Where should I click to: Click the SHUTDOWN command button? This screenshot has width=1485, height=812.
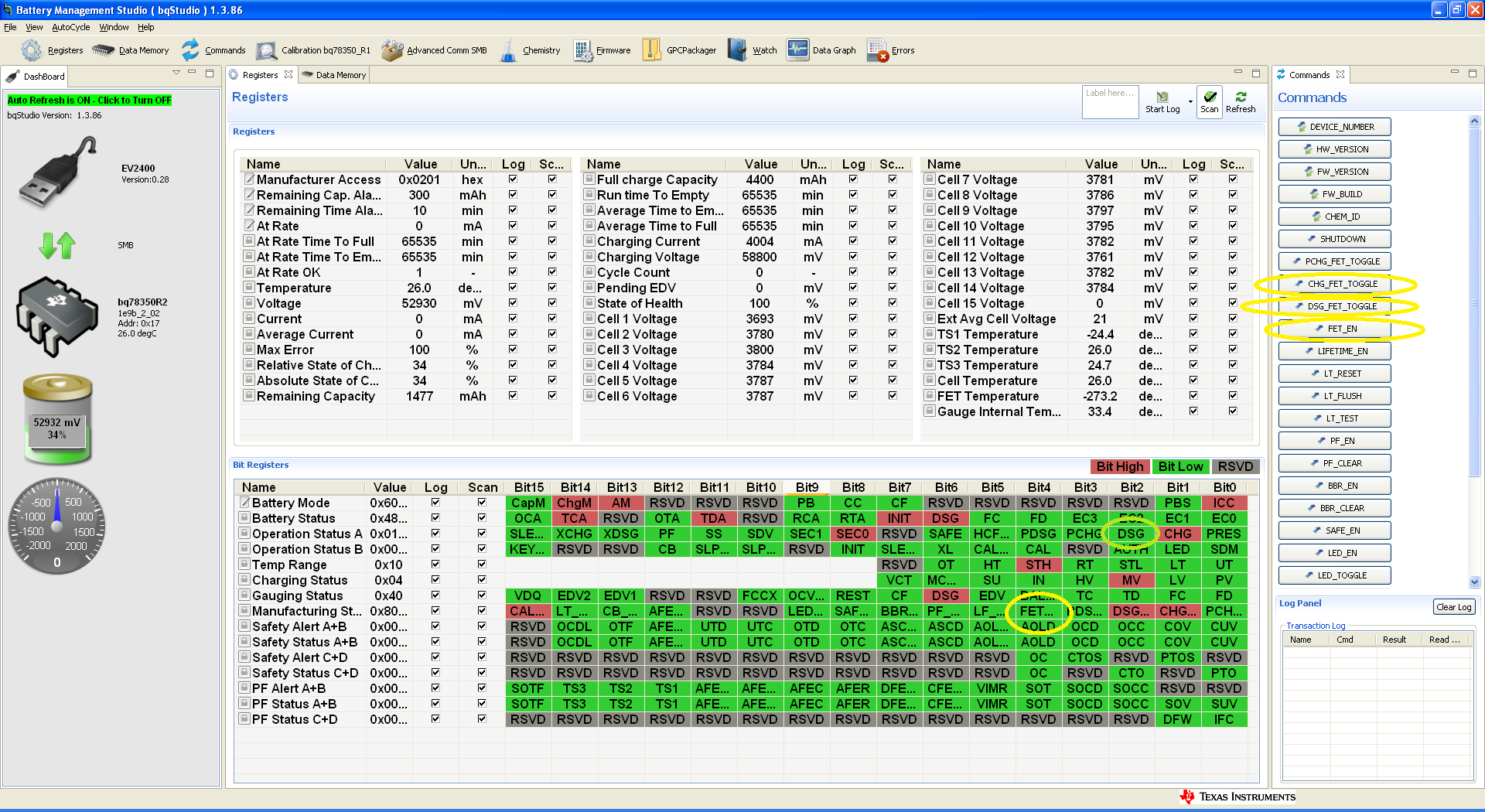(1335, 239)
